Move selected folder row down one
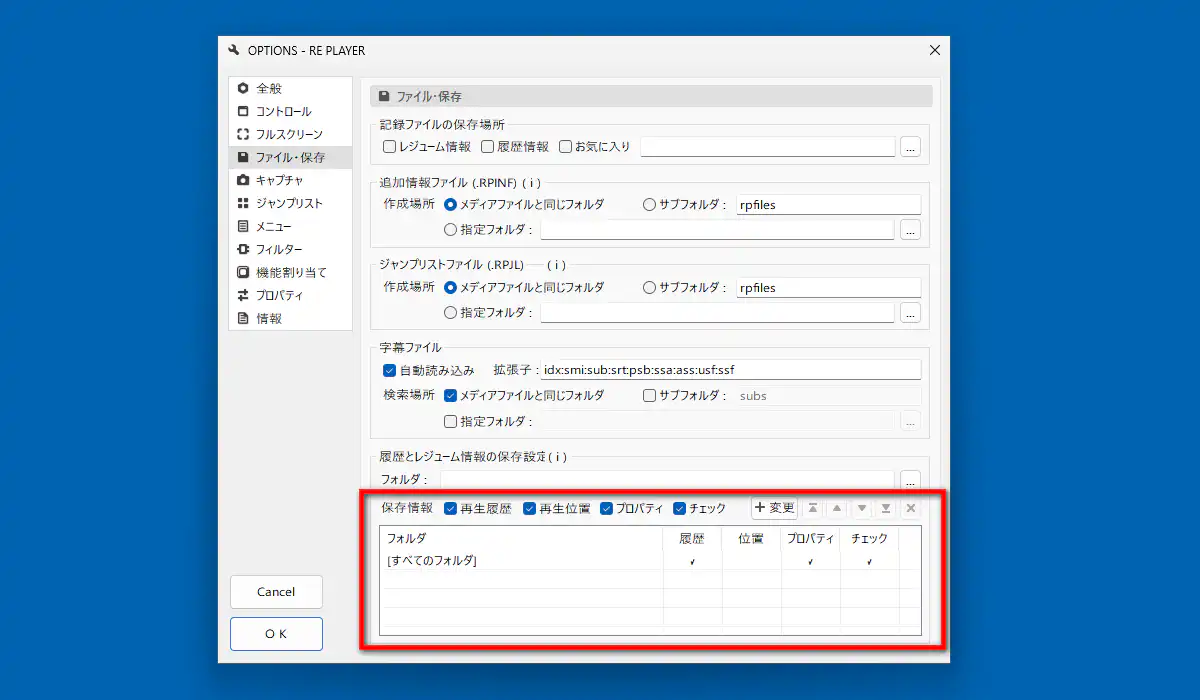The width and height of the screenshot is (1200, 700). point(861,508)
